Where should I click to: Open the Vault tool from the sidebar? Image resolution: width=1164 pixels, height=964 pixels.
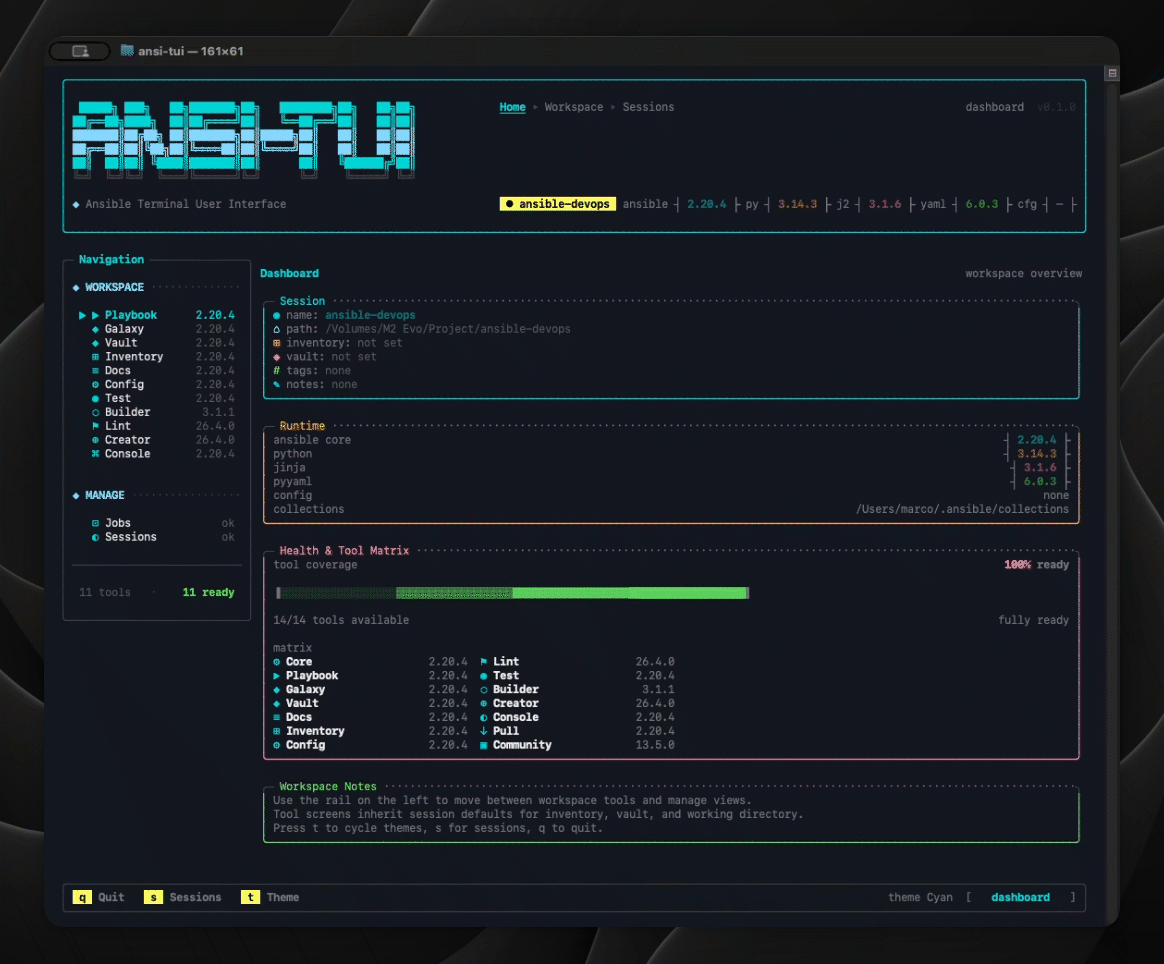pyautogui.click(x=122, y=342)
